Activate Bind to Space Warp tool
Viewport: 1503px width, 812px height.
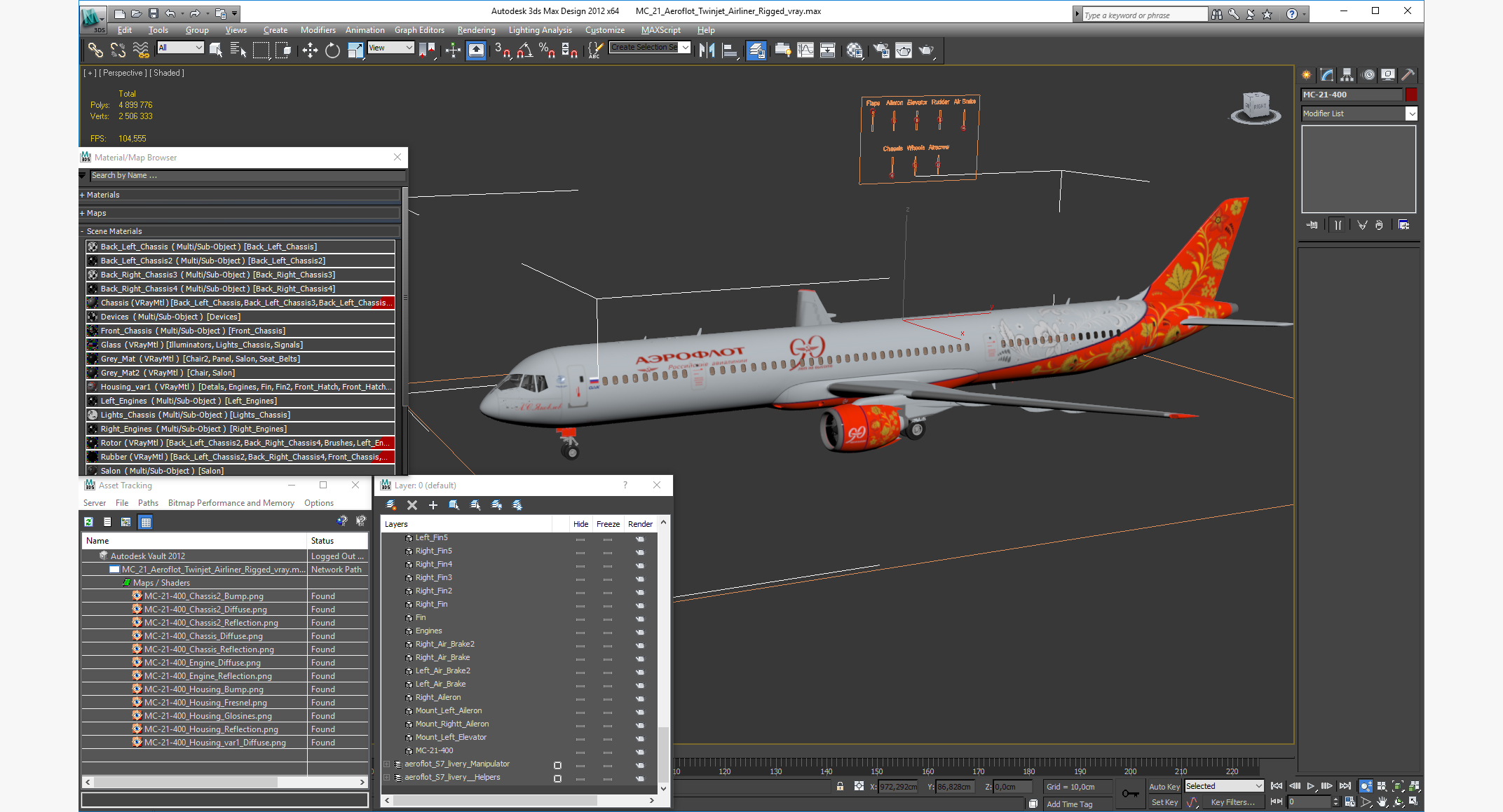(141, 50)
